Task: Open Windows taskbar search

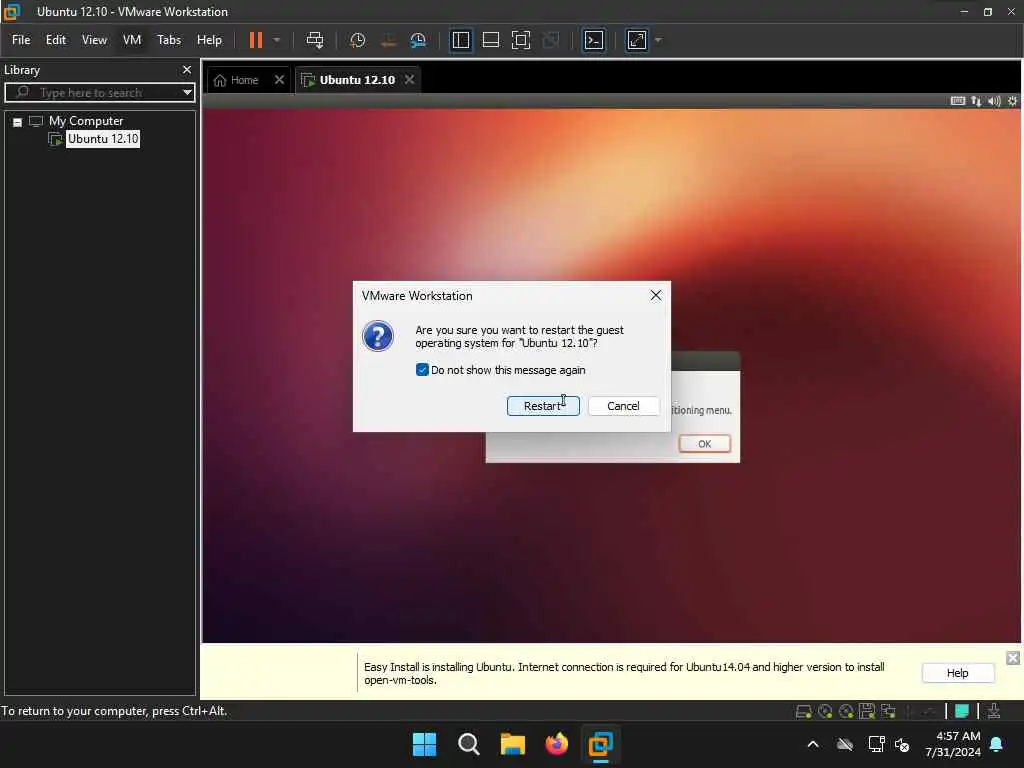Action: [468, 744]
